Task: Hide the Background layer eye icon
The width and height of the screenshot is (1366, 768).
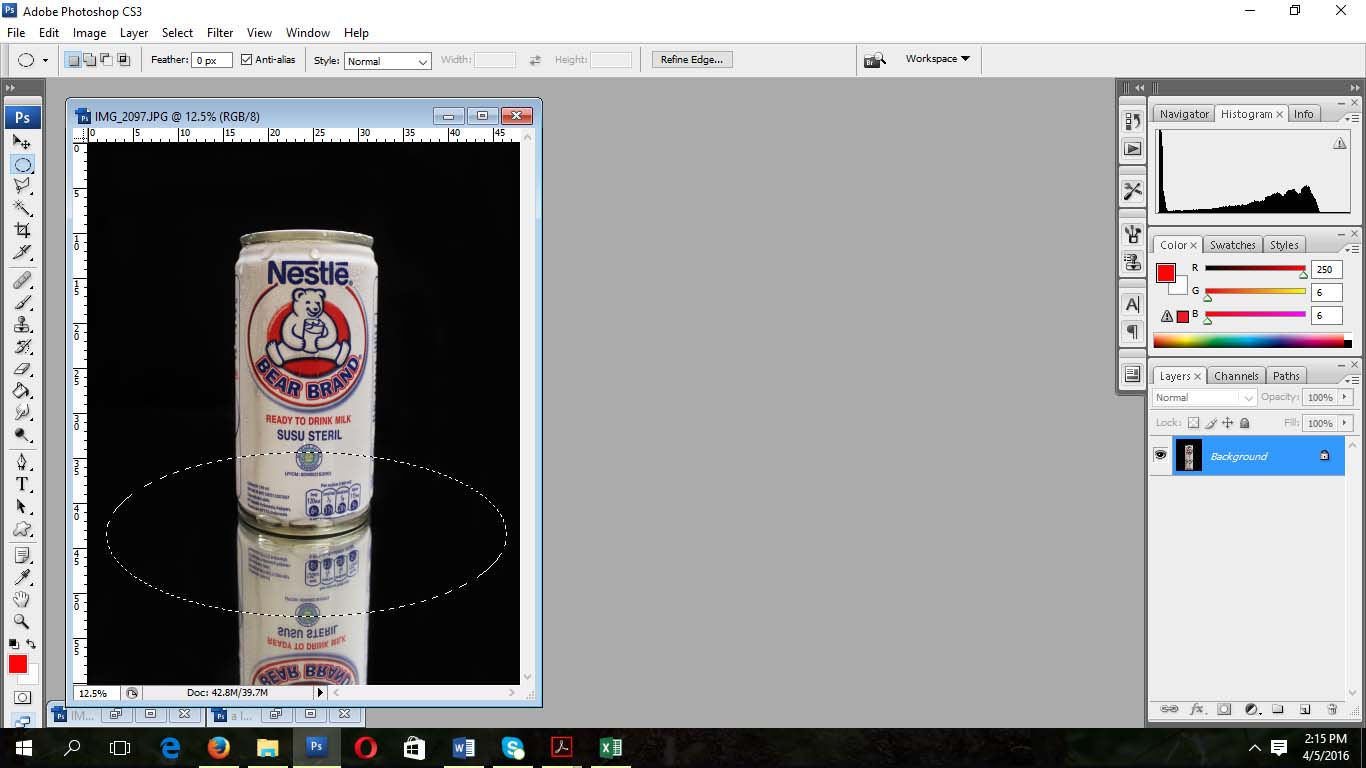Action: coord(1160,455)
